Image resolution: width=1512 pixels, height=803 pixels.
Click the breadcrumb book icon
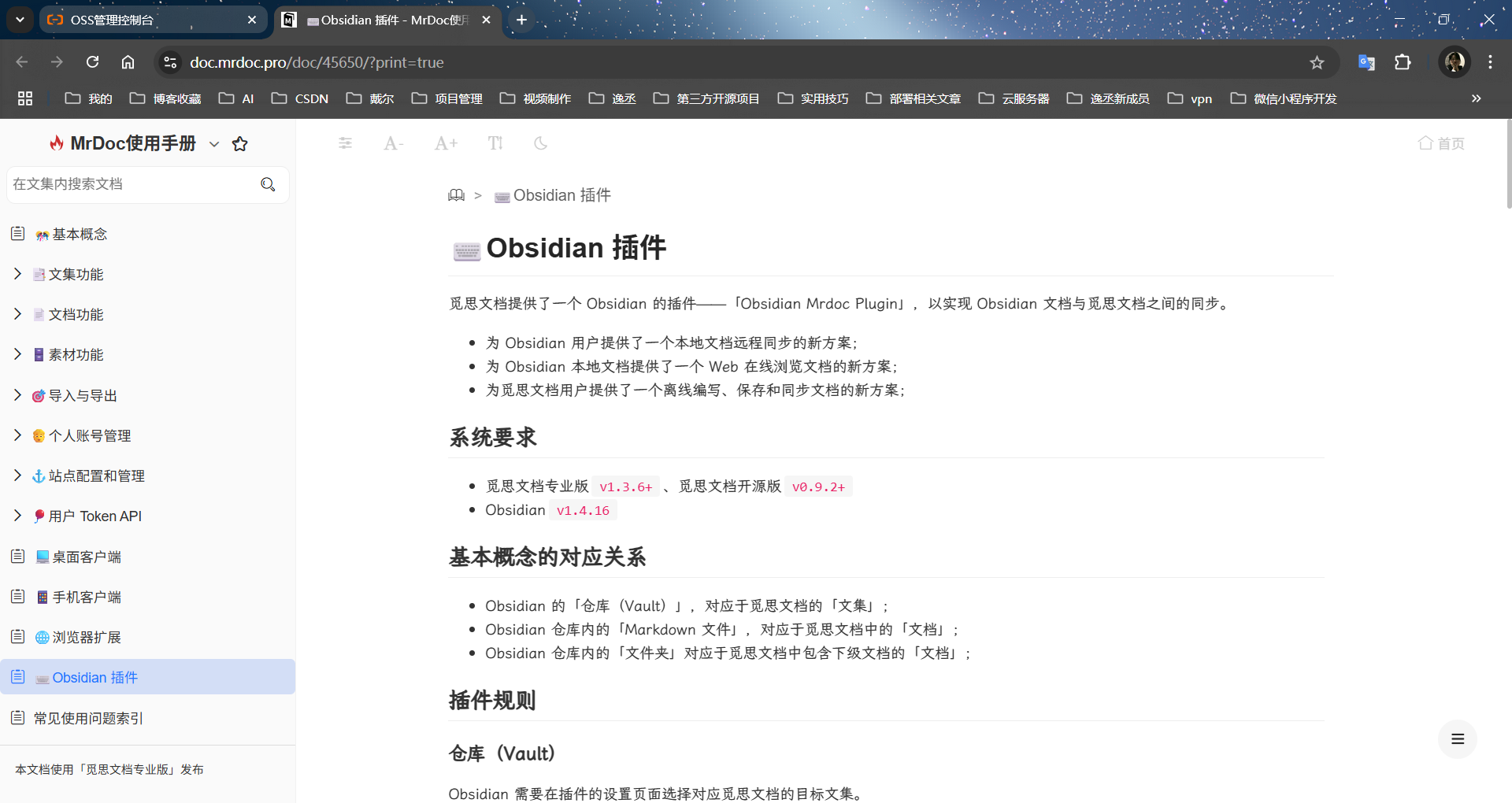coord(456,195)
